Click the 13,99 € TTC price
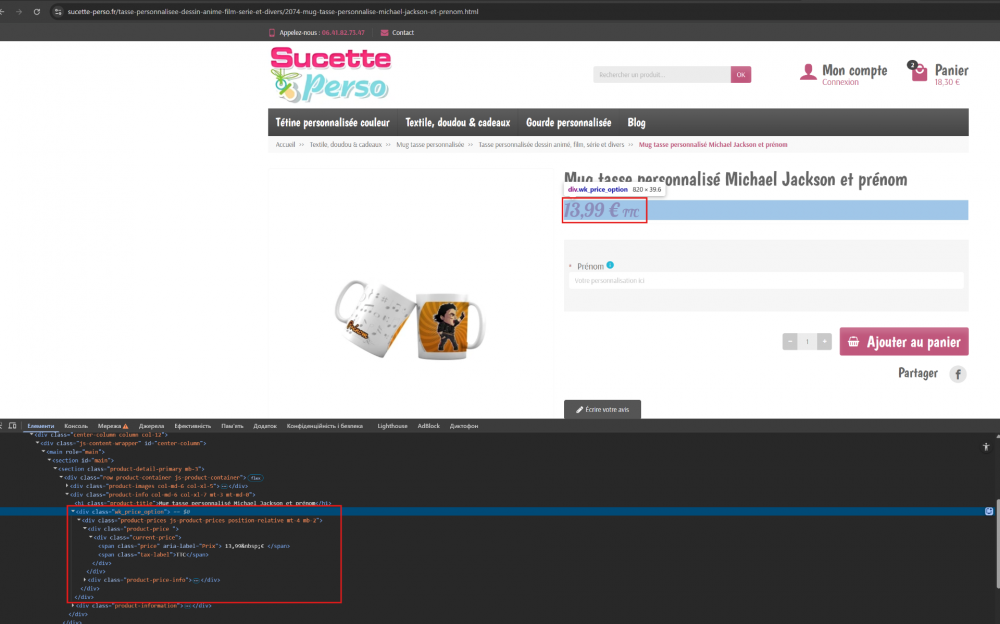The image size is (1000, 624). (x=601, y=210)
